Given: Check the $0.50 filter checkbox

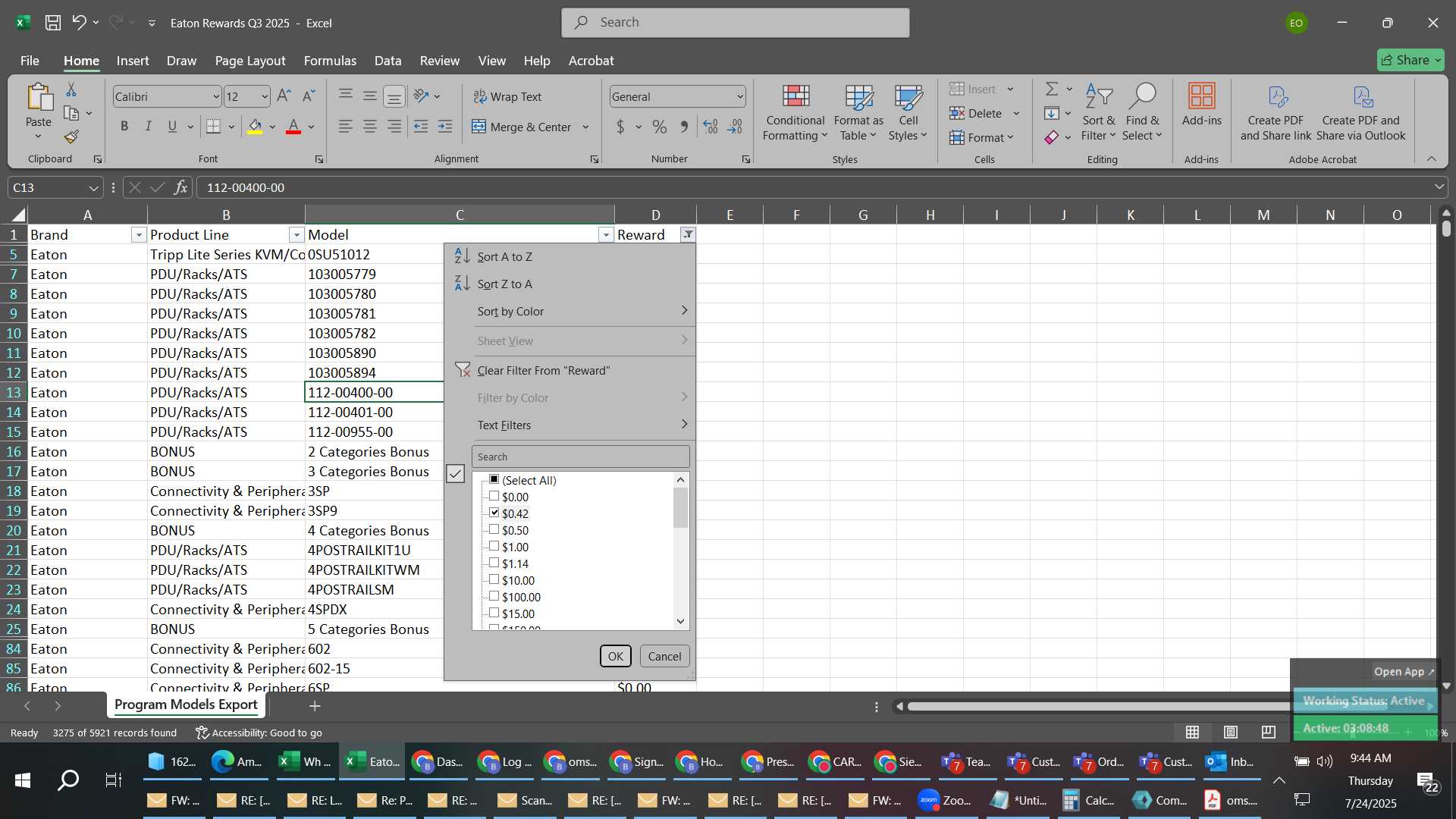Looking at the screenshot, I should (x=494, y=529).
